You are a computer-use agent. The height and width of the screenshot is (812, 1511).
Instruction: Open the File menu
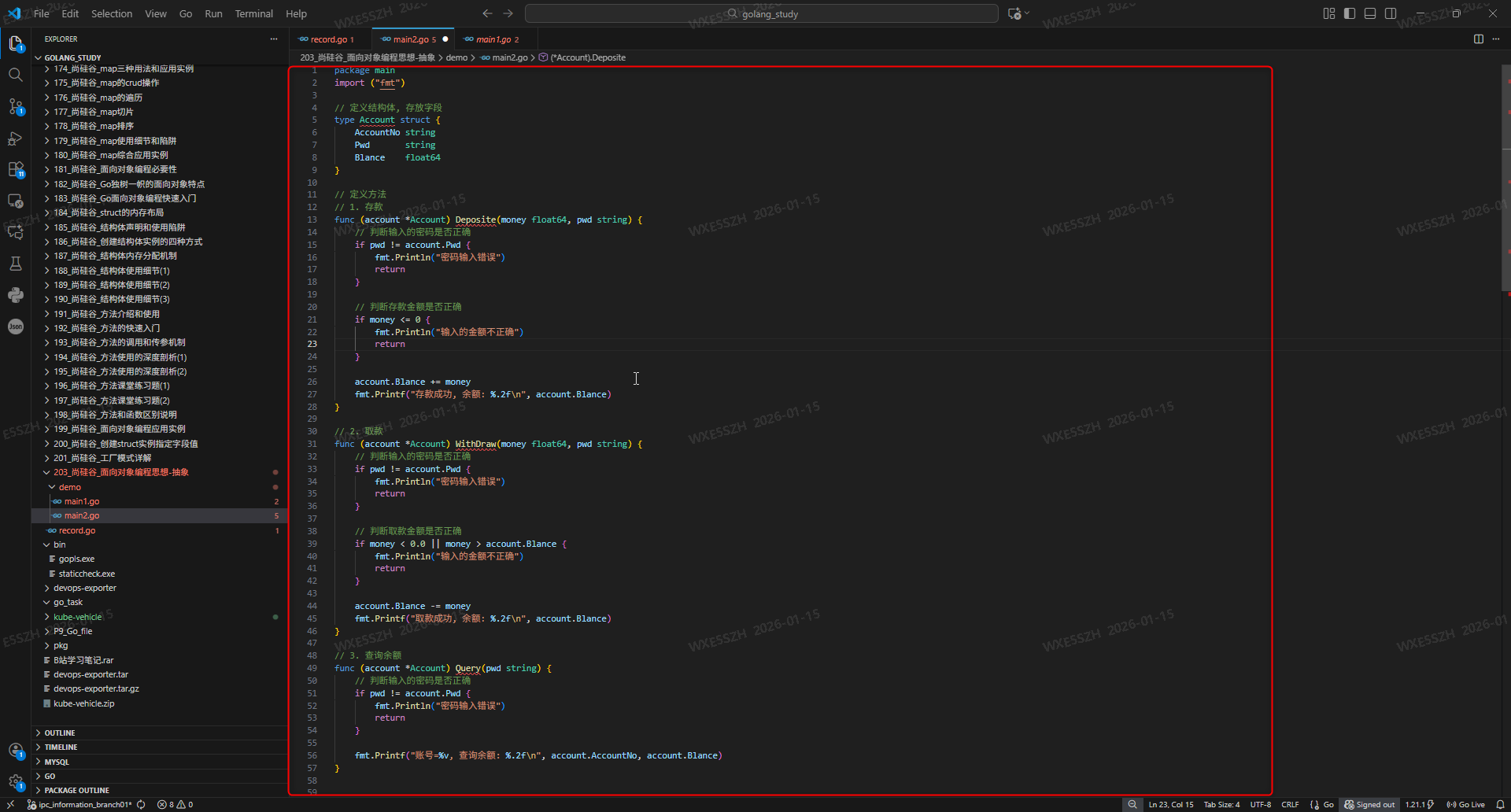tap(42, 13)
